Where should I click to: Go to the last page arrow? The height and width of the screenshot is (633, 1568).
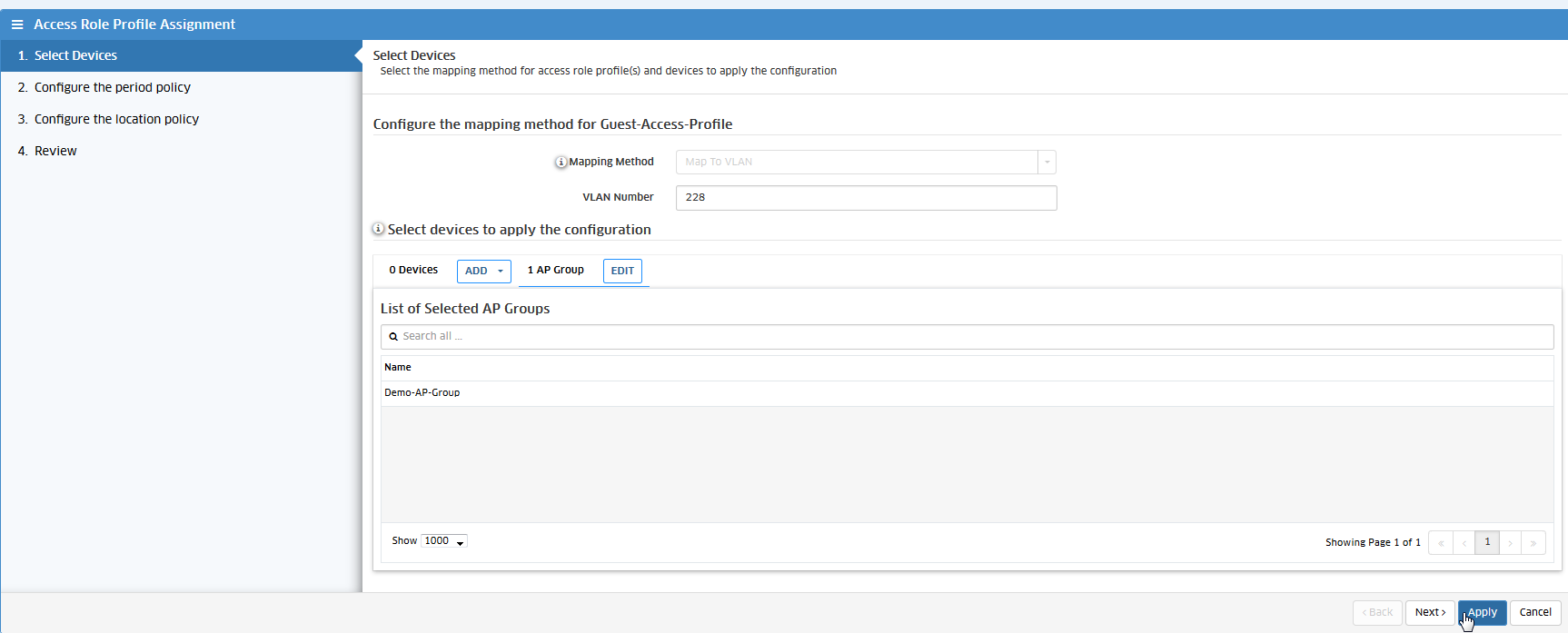[x=1533, y=543]
